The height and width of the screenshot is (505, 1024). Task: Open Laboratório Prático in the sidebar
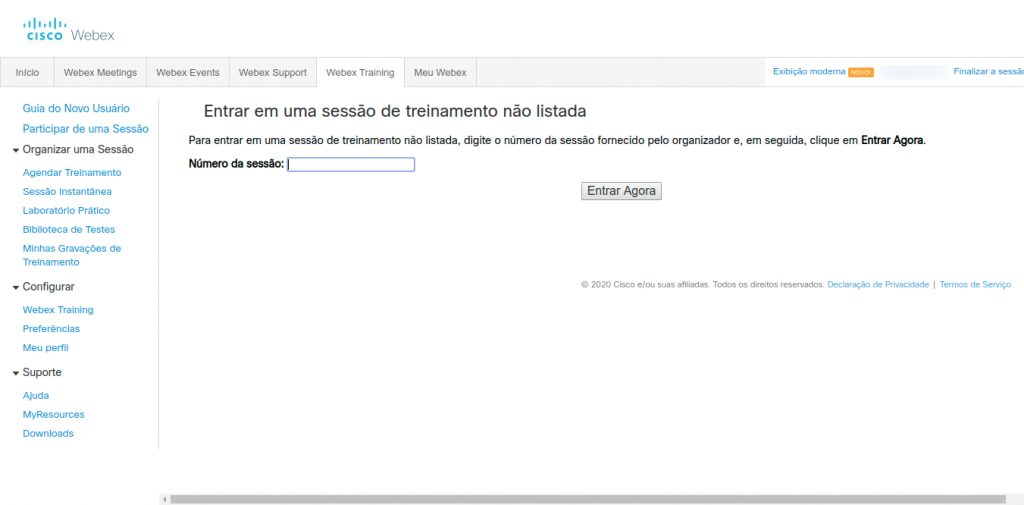[66, 210]
